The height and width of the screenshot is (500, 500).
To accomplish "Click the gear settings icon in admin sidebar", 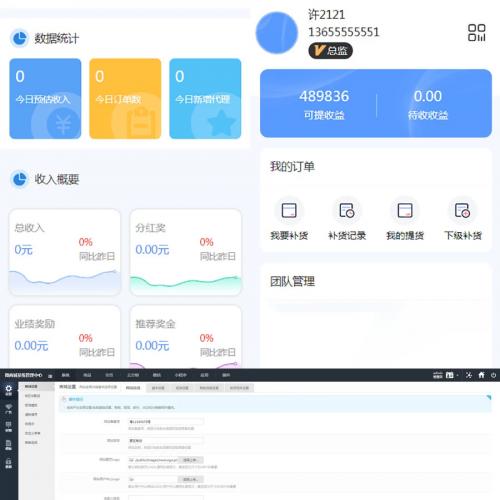I will 9,389.
